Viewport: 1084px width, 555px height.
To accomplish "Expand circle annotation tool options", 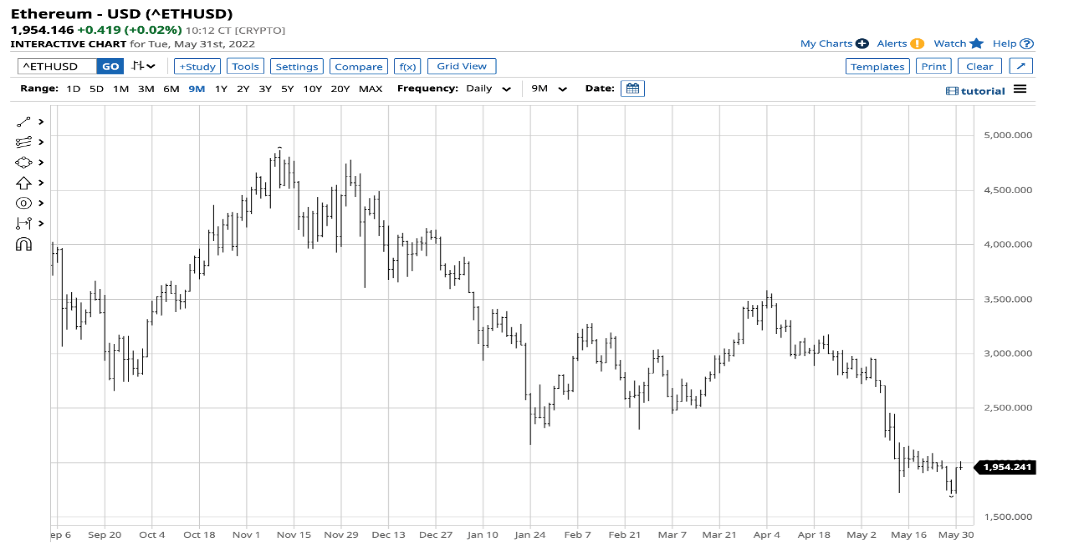I will tap(41, 203).
